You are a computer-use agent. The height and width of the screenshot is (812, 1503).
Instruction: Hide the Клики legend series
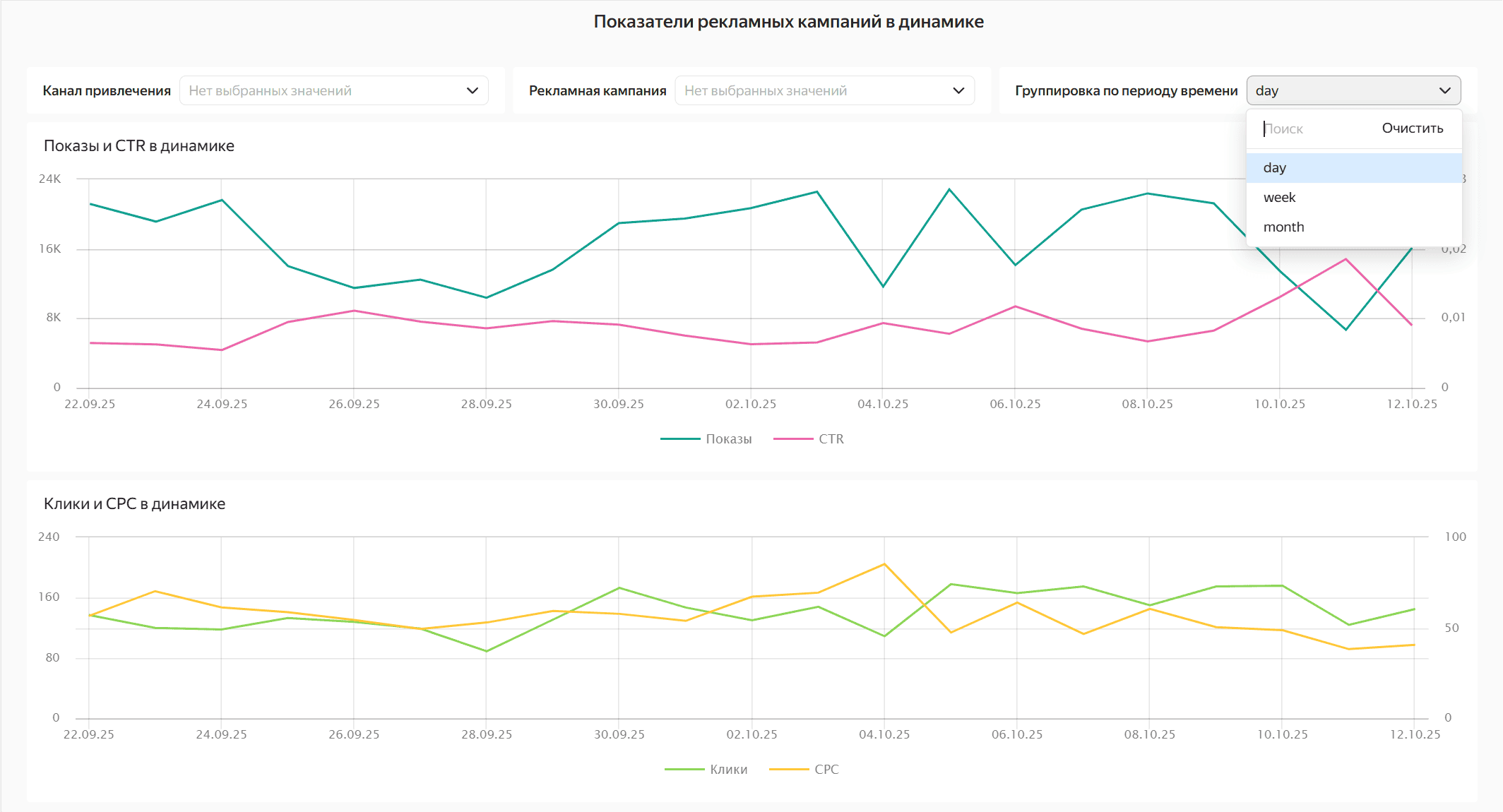(728, 770)
